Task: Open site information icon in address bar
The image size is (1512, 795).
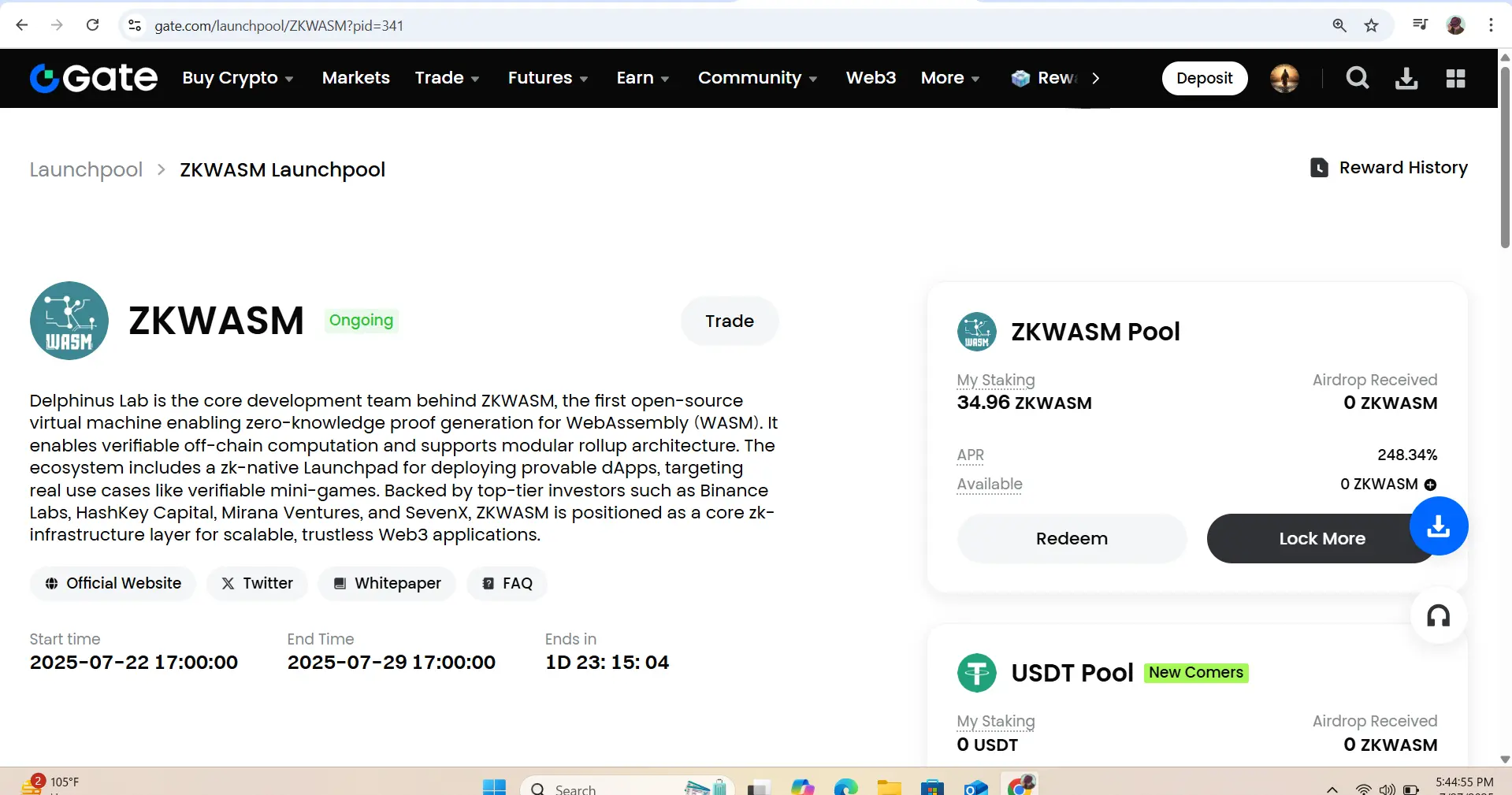Action: pos(135,25)
